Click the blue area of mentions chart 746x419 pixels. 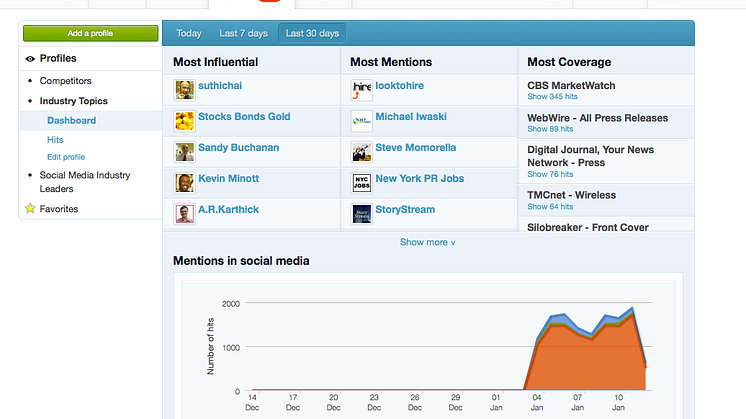pyautogui.click(x=563, y=318)
